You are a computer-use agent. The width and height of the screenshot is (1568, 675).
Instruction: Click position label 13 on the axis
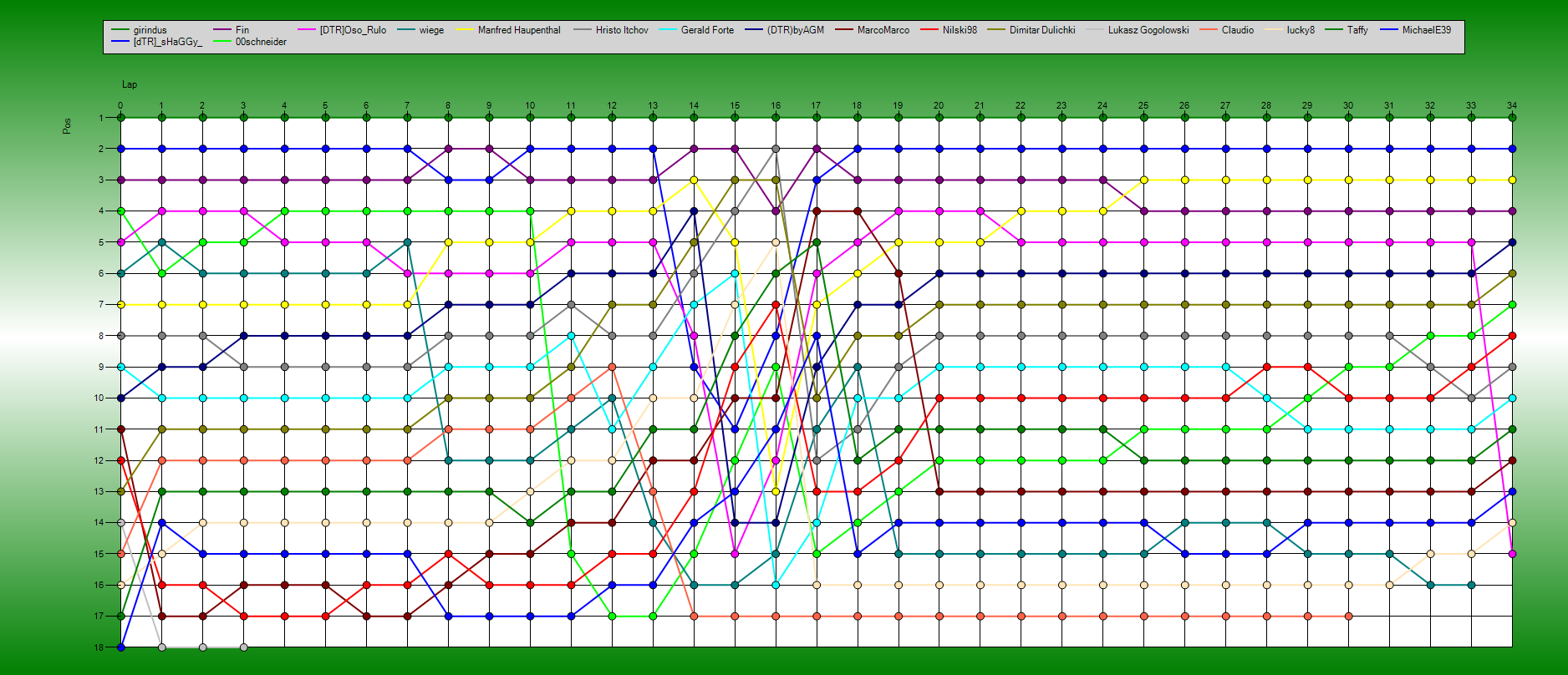[99, 491]
